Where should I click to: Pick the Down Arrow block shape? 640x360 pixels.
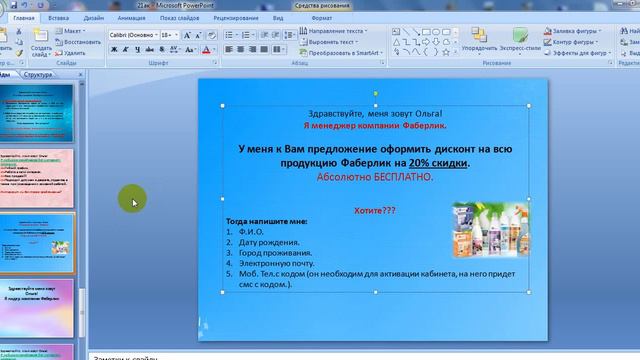436,42
